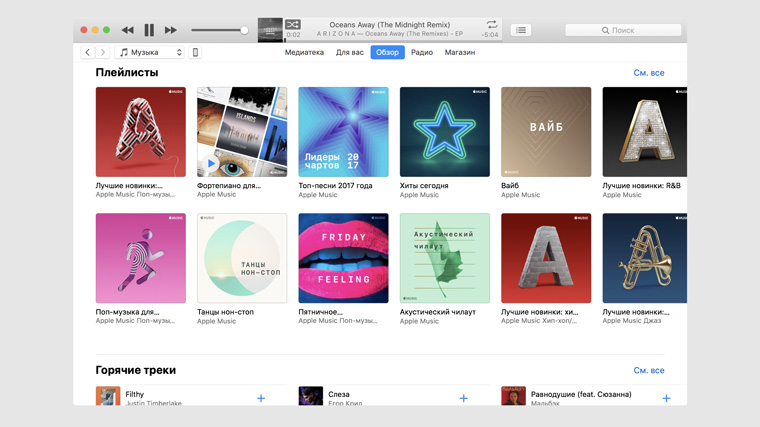Open the Радио tab
The width and height of the screenshot is (760, 427).
point(422,52)
